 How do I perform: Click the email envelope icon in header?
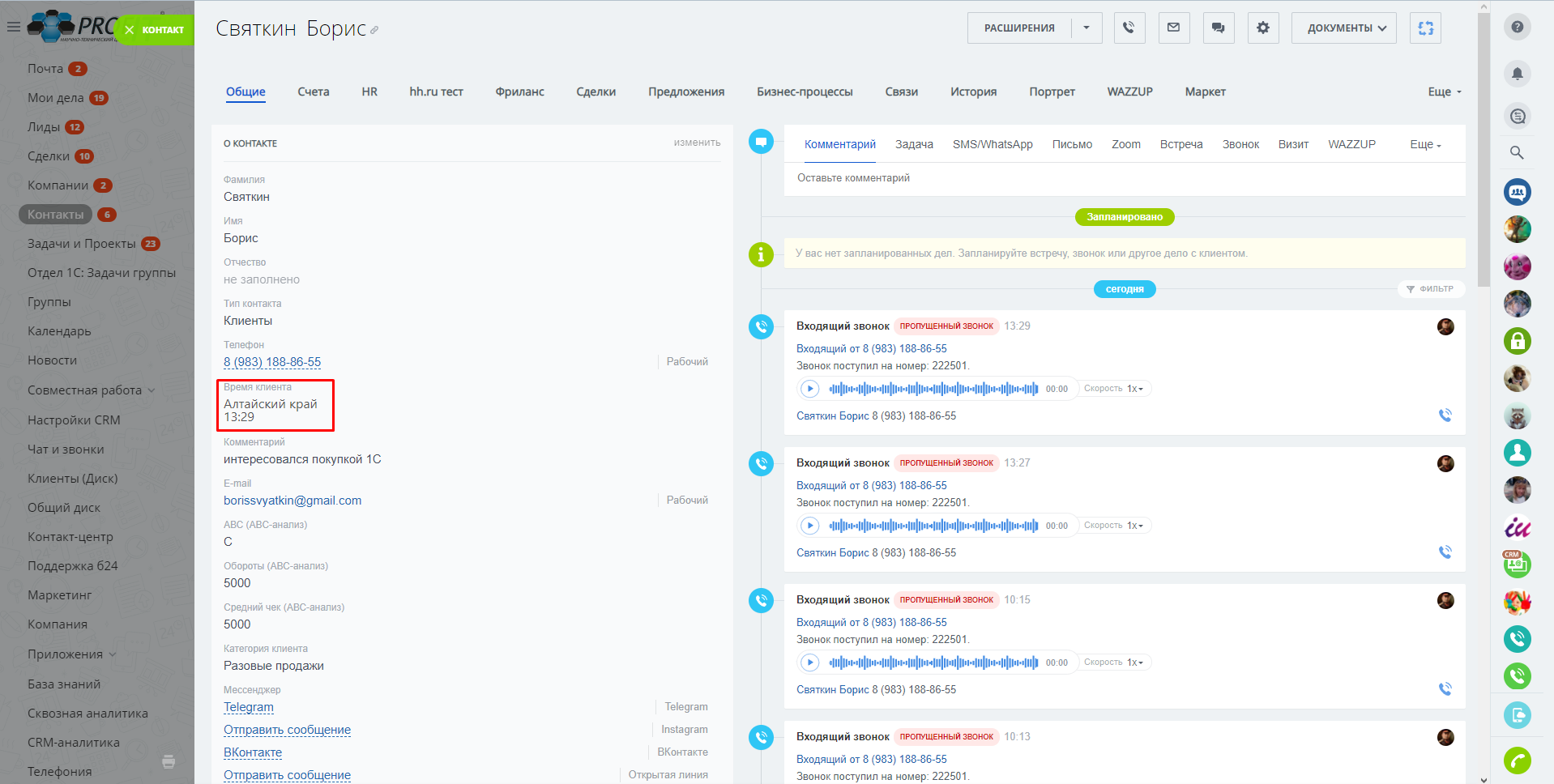coord(1173,28)
